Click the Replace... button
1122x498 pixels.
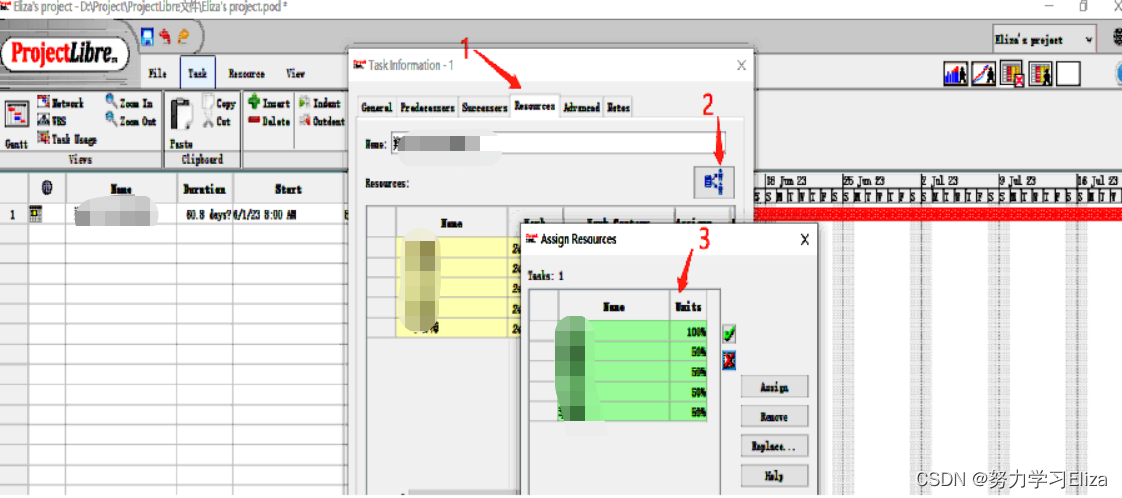tap(774, 446)
